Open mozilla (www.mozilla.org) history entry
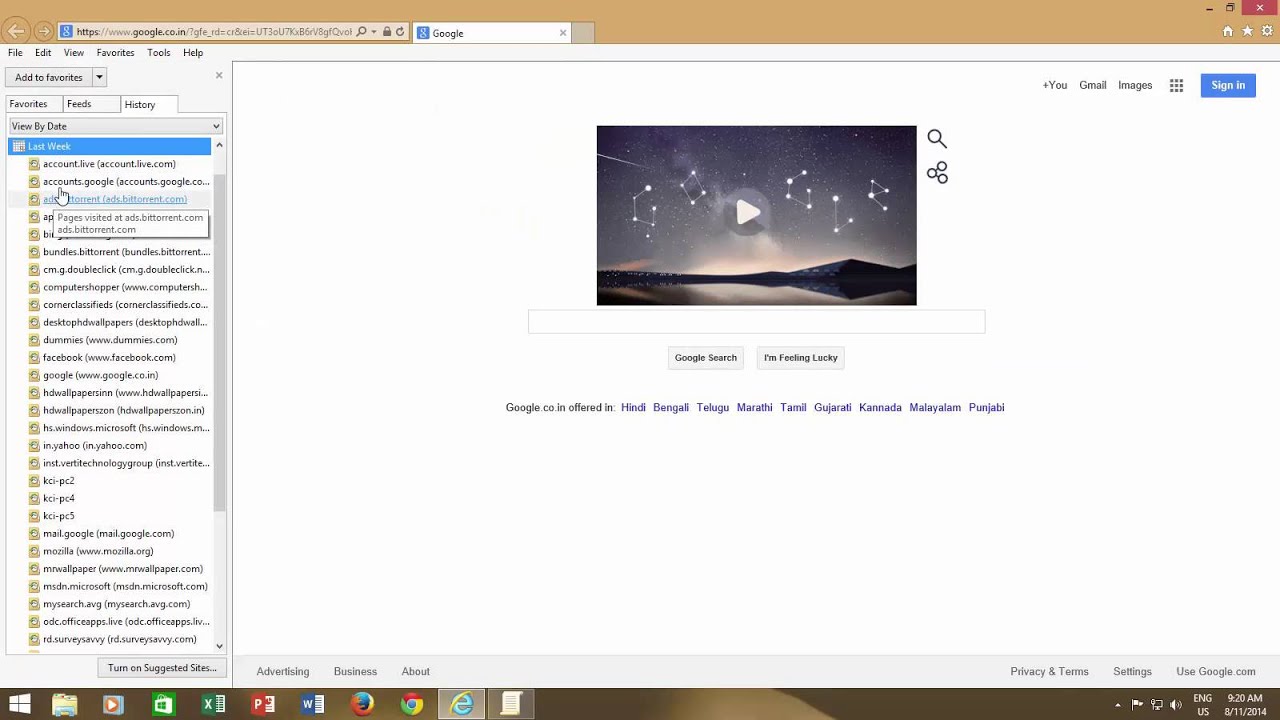 [98, 551]
